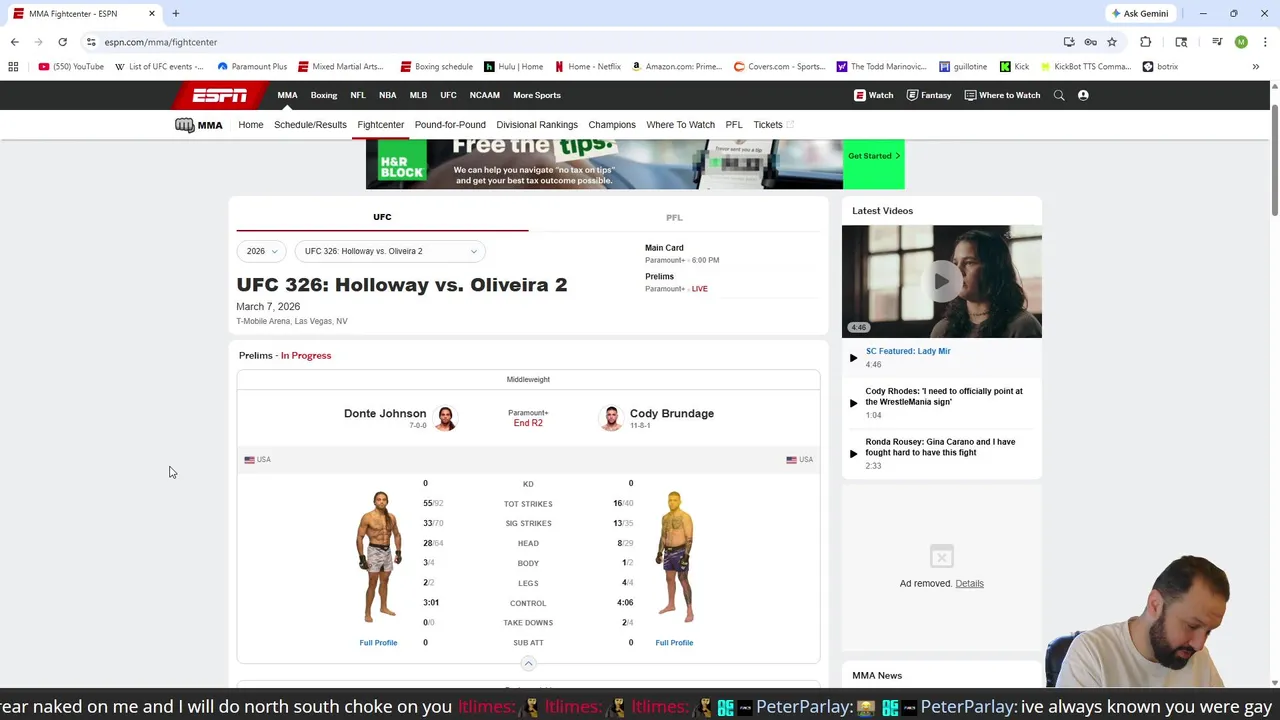The height and width of the screenshot is (720, 1280).
Task: Open the Chrome three-dot menu
Action: tap(1265, 42)
